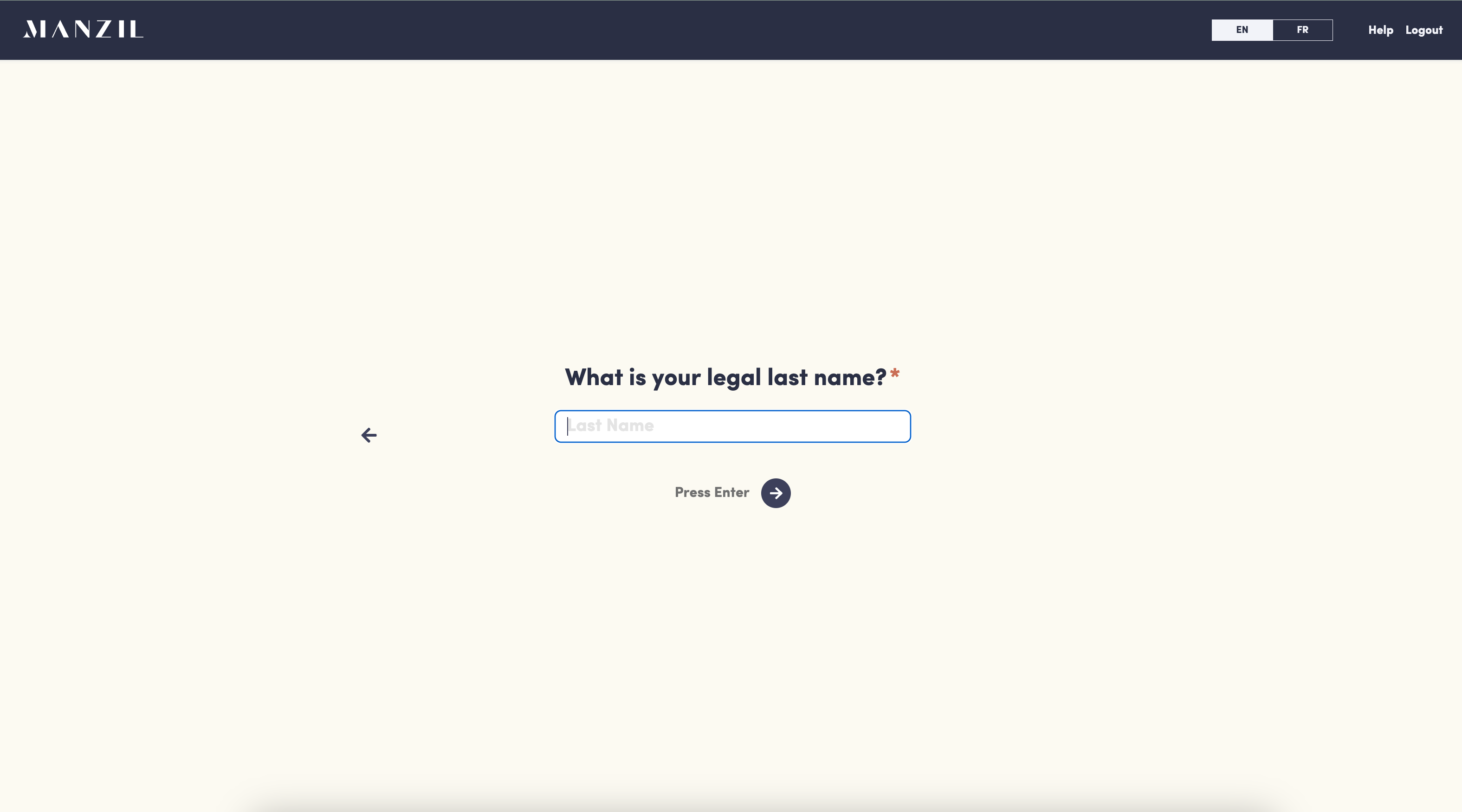Return home via the MANZIL wordmark
Viewport: 1462px width, 812px height.
tap(83, 30)
